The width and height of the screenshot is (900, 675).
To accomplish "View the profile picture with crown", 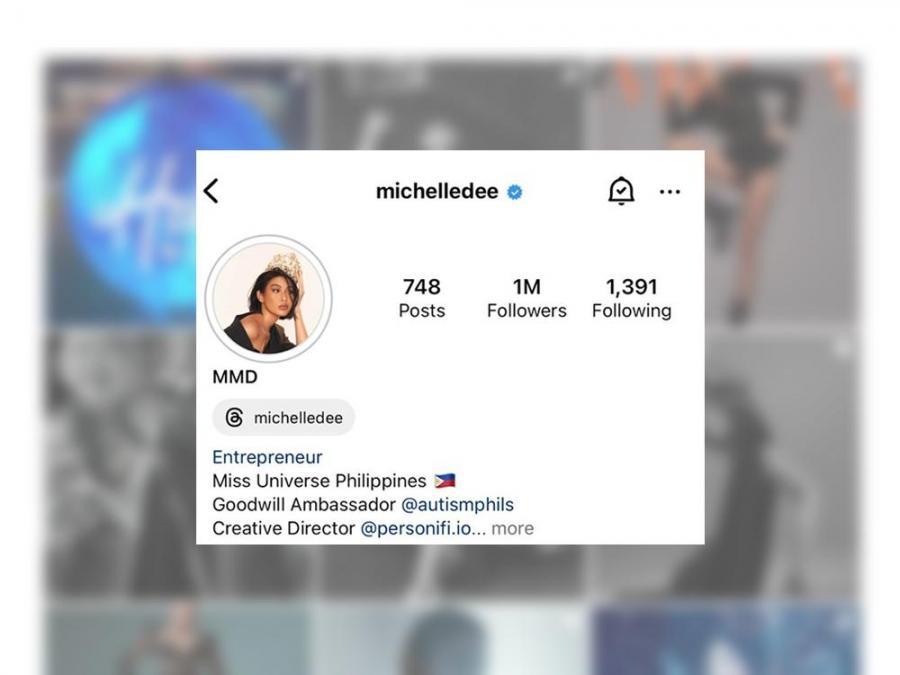I will point(269,298).
